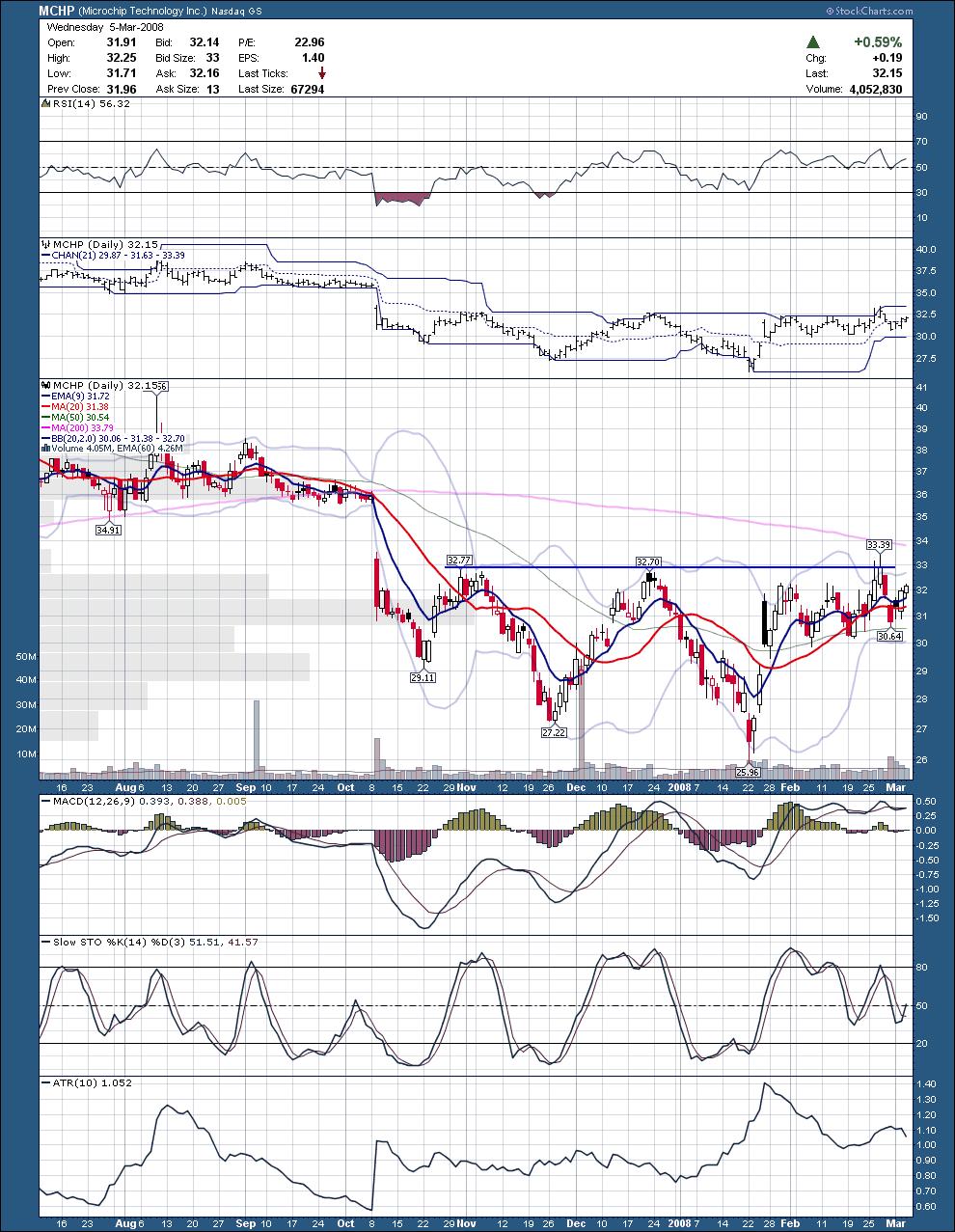Click the Nov label on main chart date axis
The height and width of the screenshot is (1232, 955).
pos(467,787)
